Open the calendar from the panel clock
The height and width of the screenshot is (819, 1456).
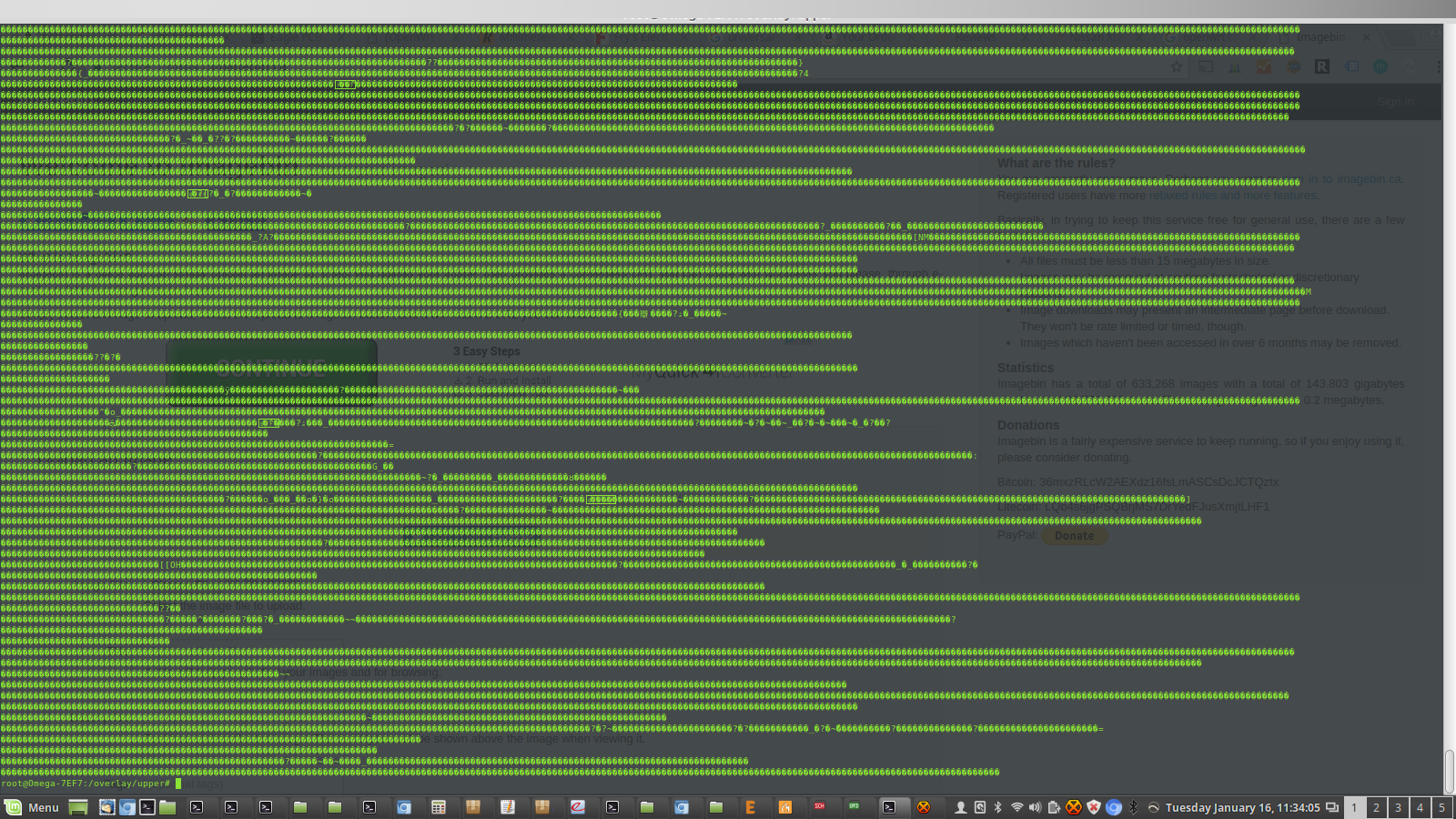[1243, 807]
